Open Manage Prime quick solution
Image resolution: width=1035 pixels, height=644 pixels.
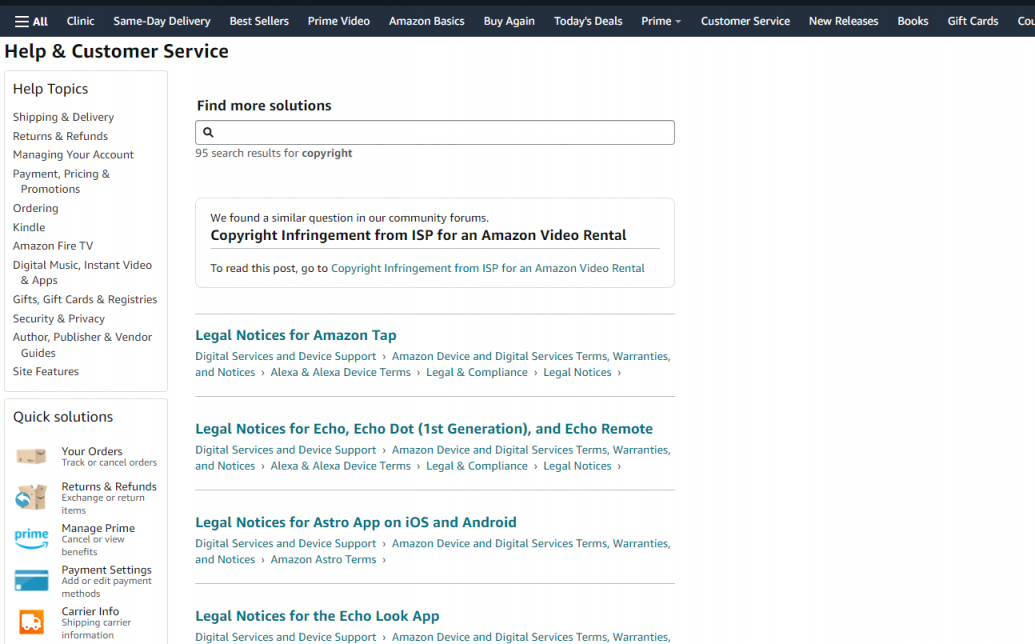[x=98, y=528]
